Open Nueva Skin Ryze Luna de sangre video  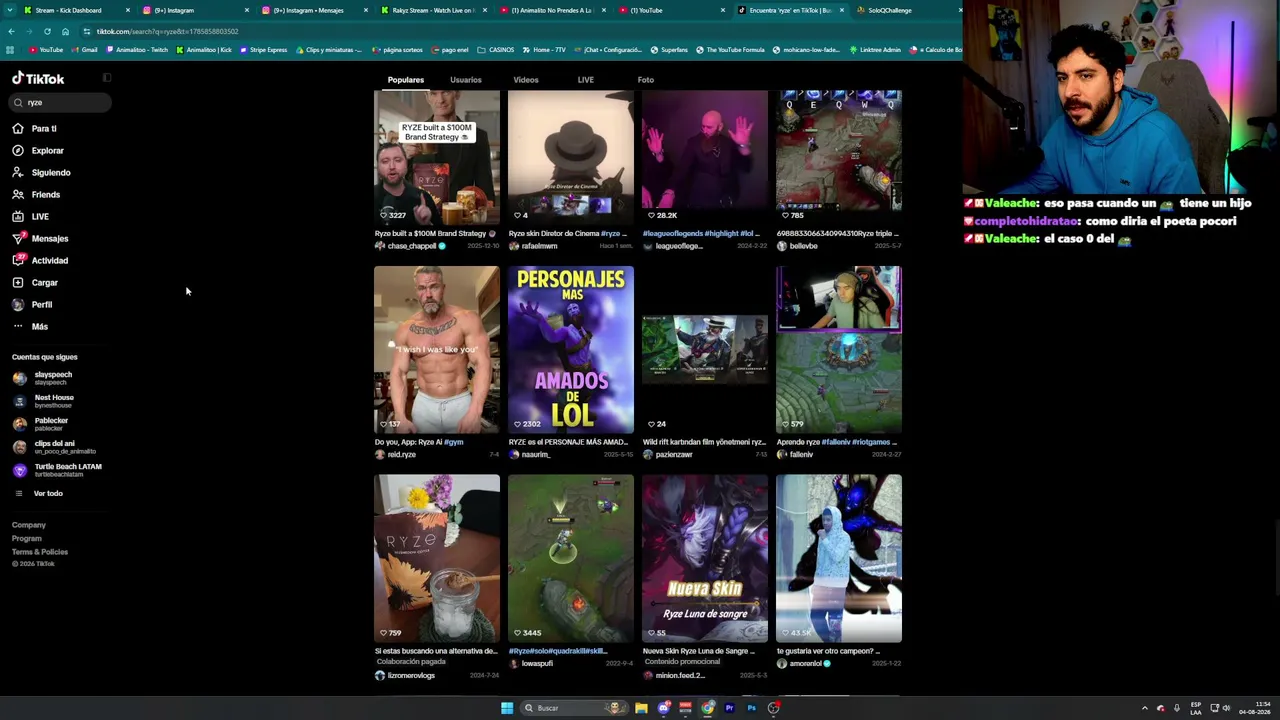[x=705, y=558]
